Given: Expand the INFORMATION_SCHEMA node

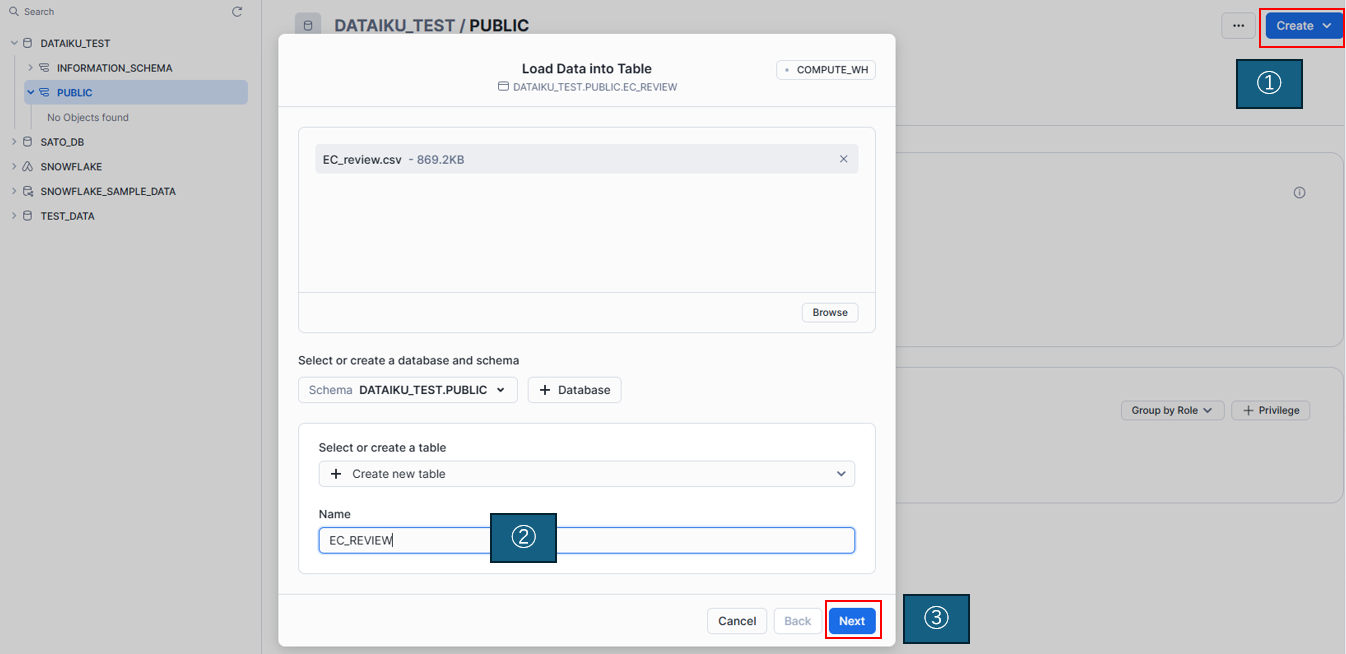Looking at the screenshot, I should [30, 68].
